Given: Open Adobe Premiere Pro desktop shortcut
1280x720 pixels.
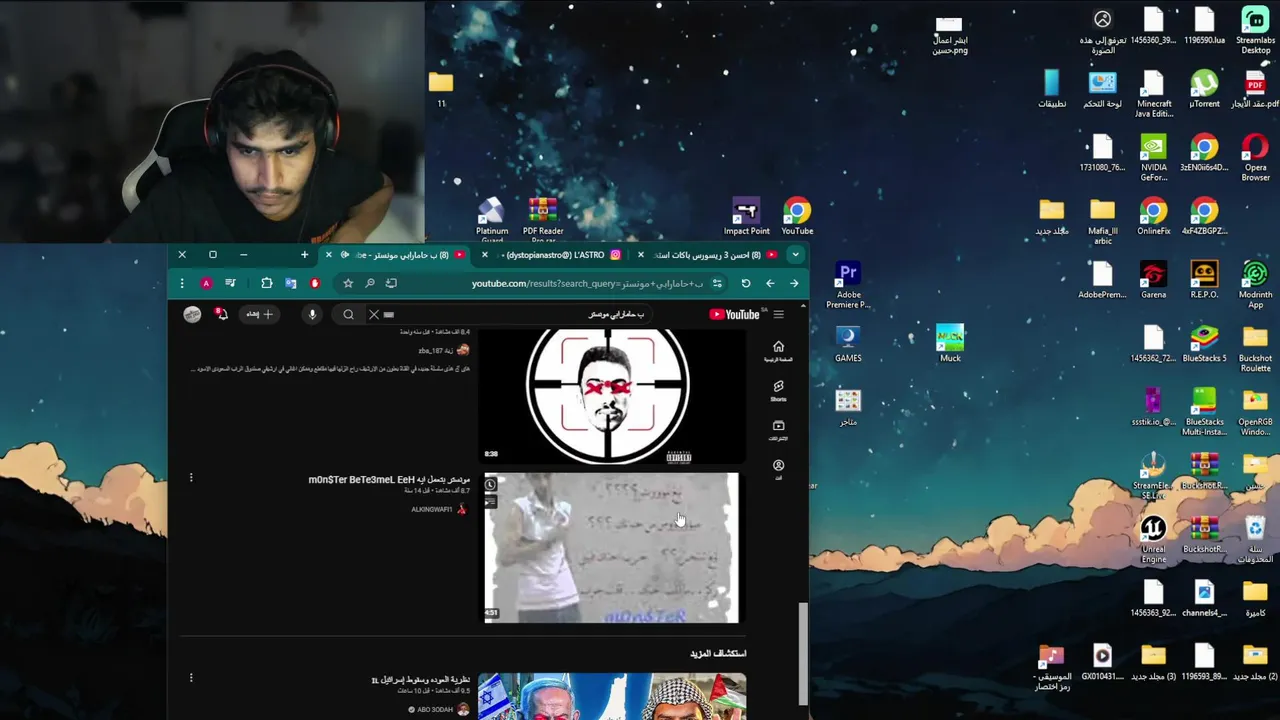Looking at the screenshot, I should (x=848, y=285).
